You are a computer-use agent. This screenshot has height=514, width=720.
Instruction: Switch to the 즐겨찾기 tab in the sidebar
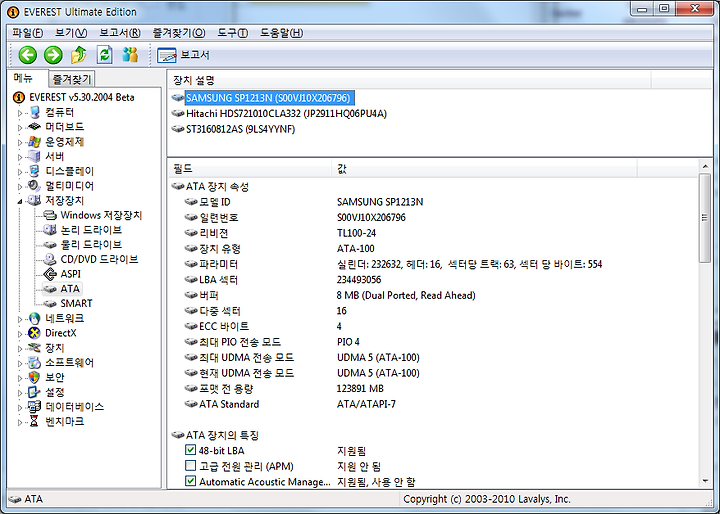[72, 79]
